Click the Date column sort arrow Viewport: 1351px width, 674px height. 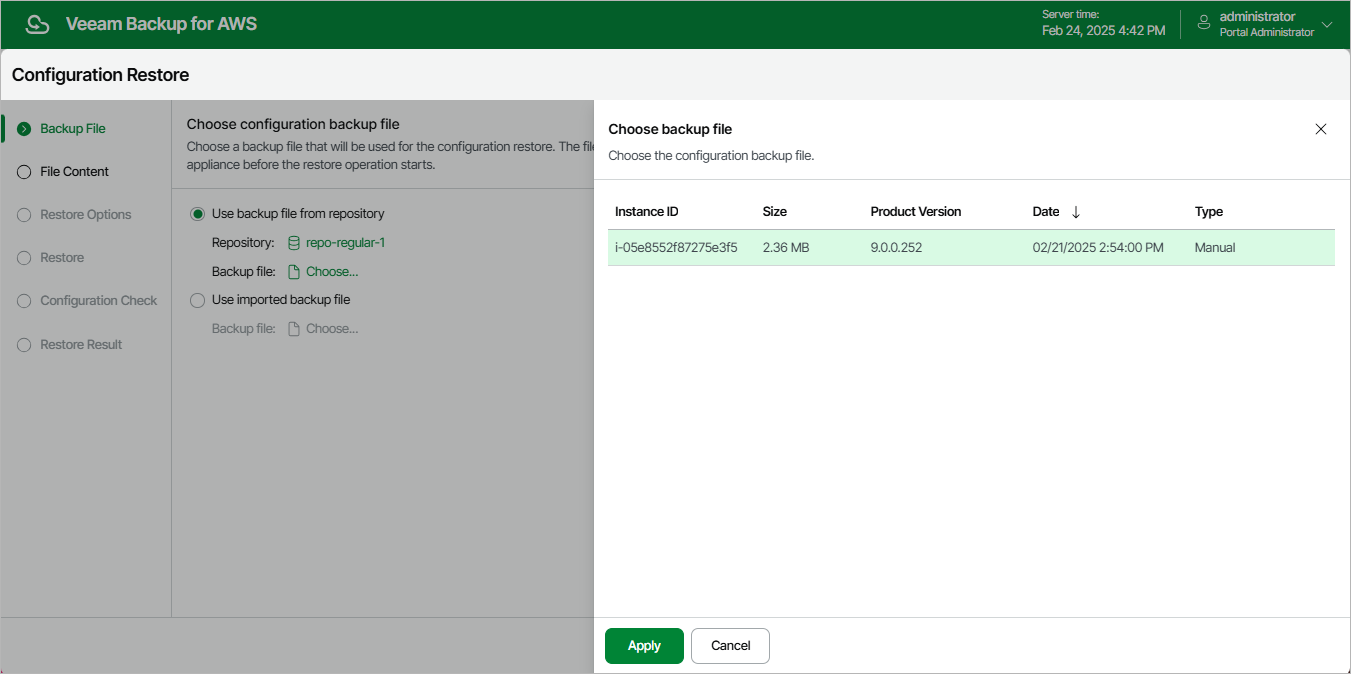point(1076,212)
